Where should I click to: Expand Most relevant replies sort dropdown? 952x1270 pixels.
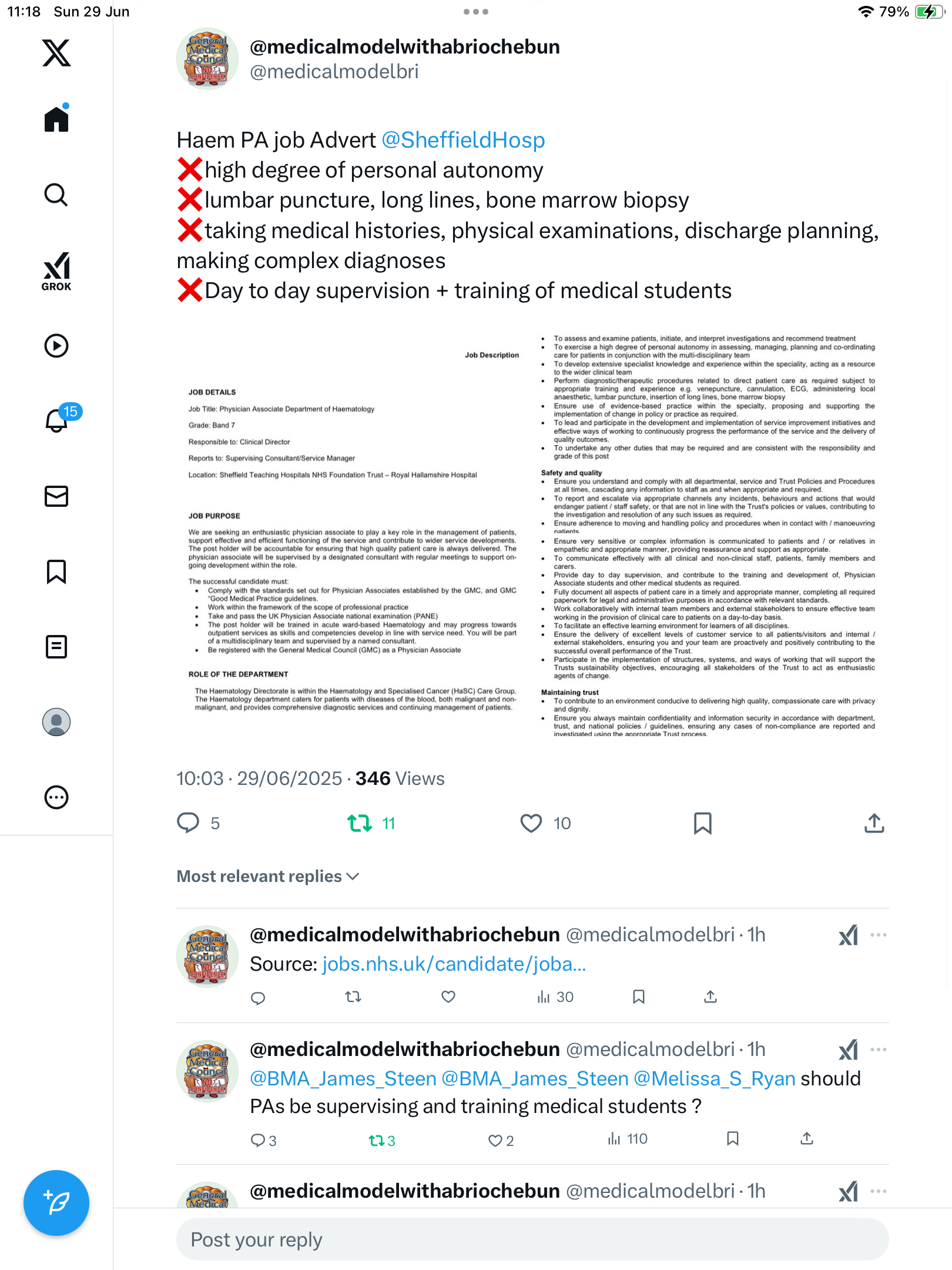268,876
